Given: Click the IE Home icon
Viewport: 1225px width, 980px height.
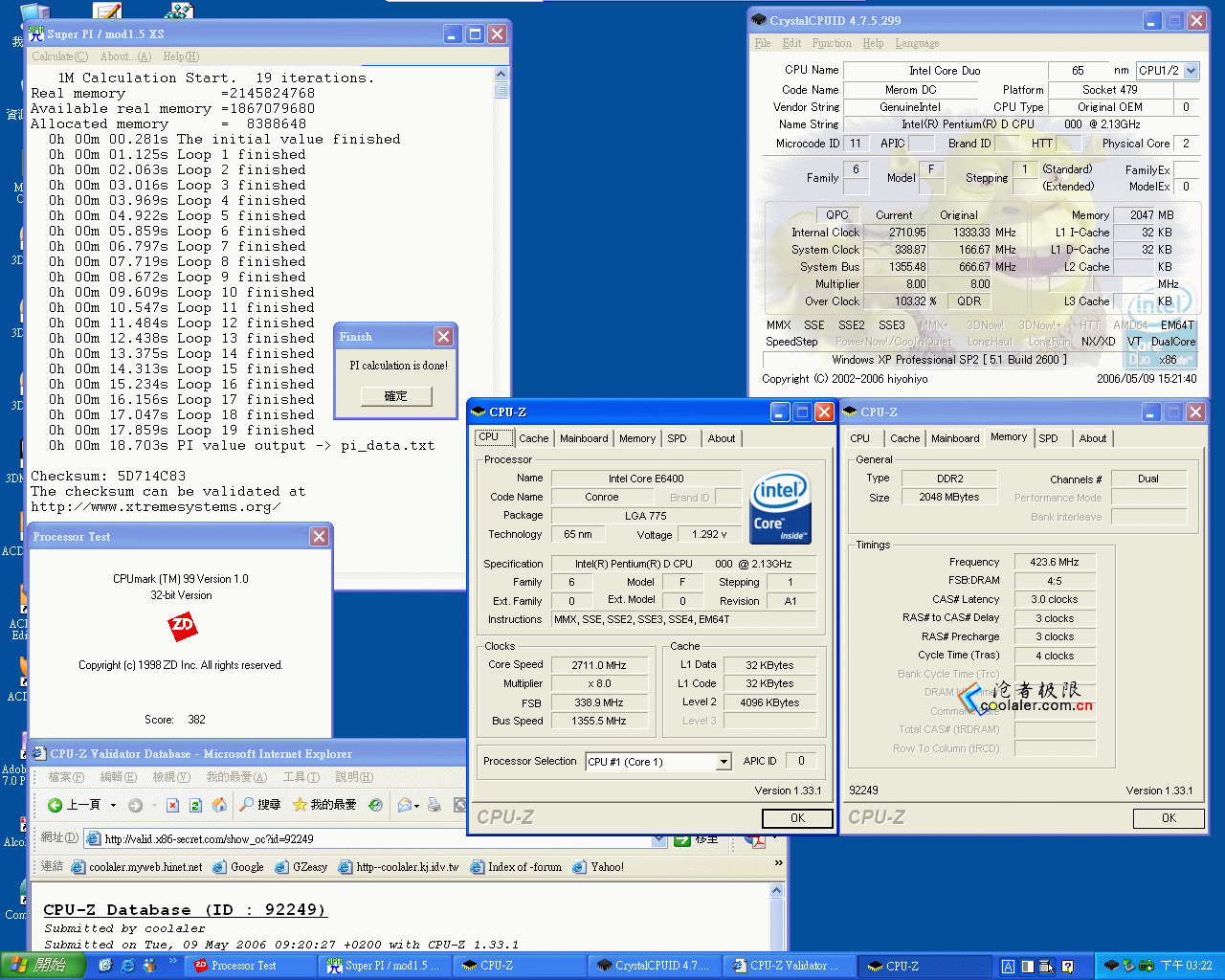Looking at the screenshot, I should point(219,805).
